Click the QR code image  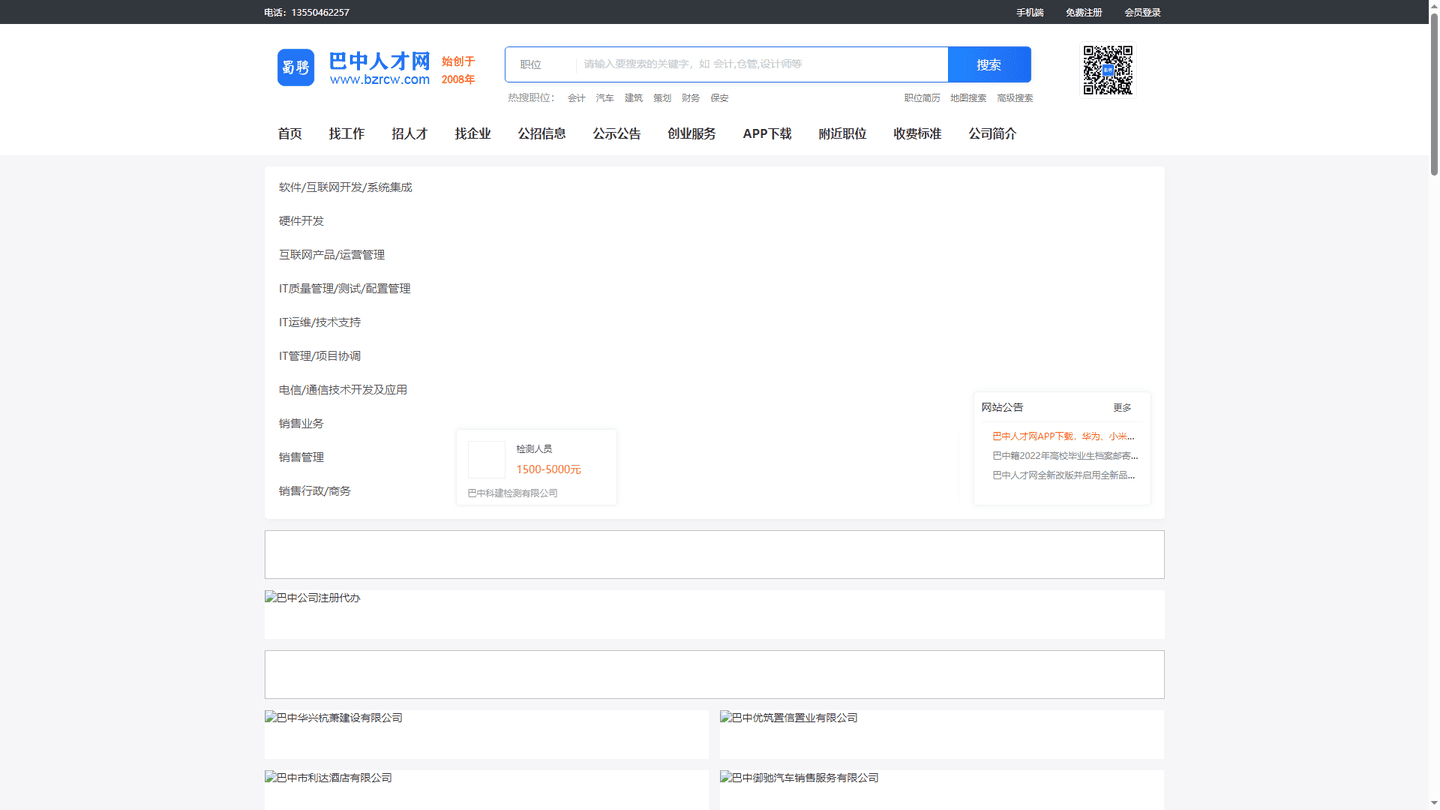pos(1108,70)
